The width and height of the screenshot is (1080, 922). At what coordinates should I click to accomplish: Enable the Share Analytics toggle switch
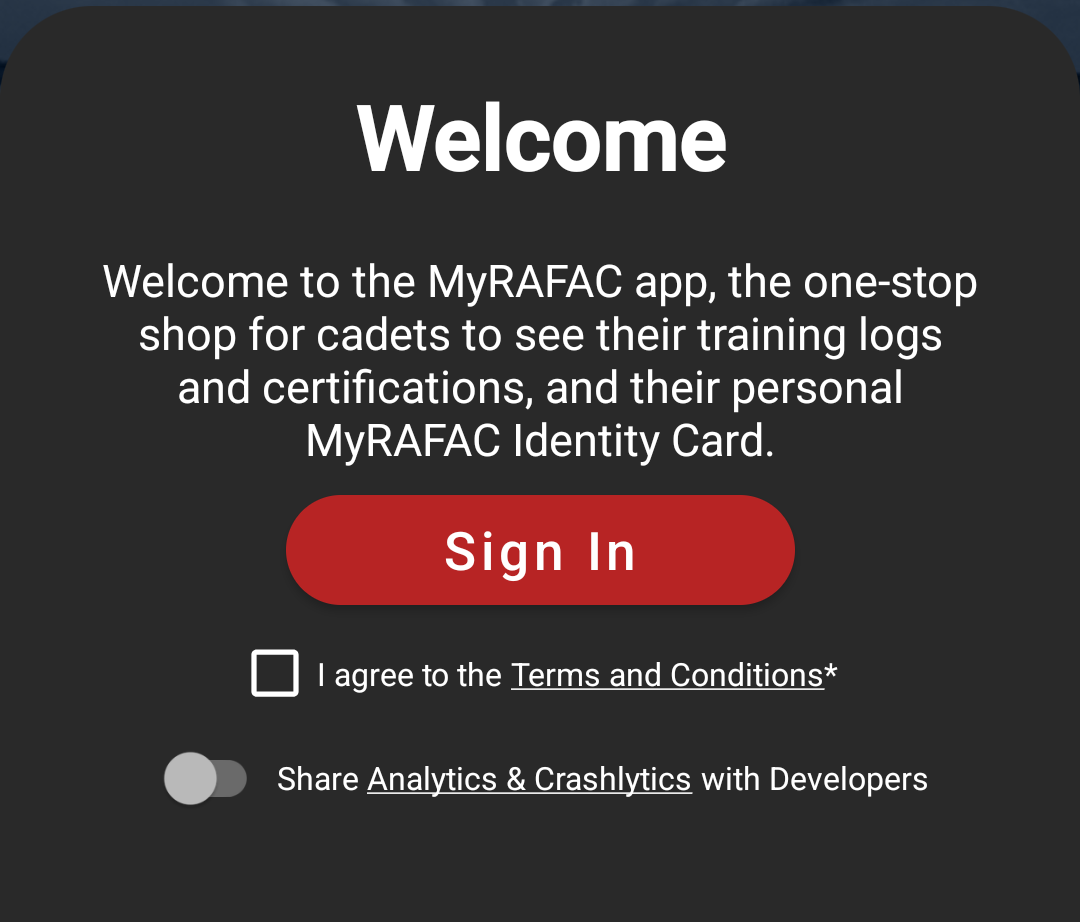coord(205,778)
